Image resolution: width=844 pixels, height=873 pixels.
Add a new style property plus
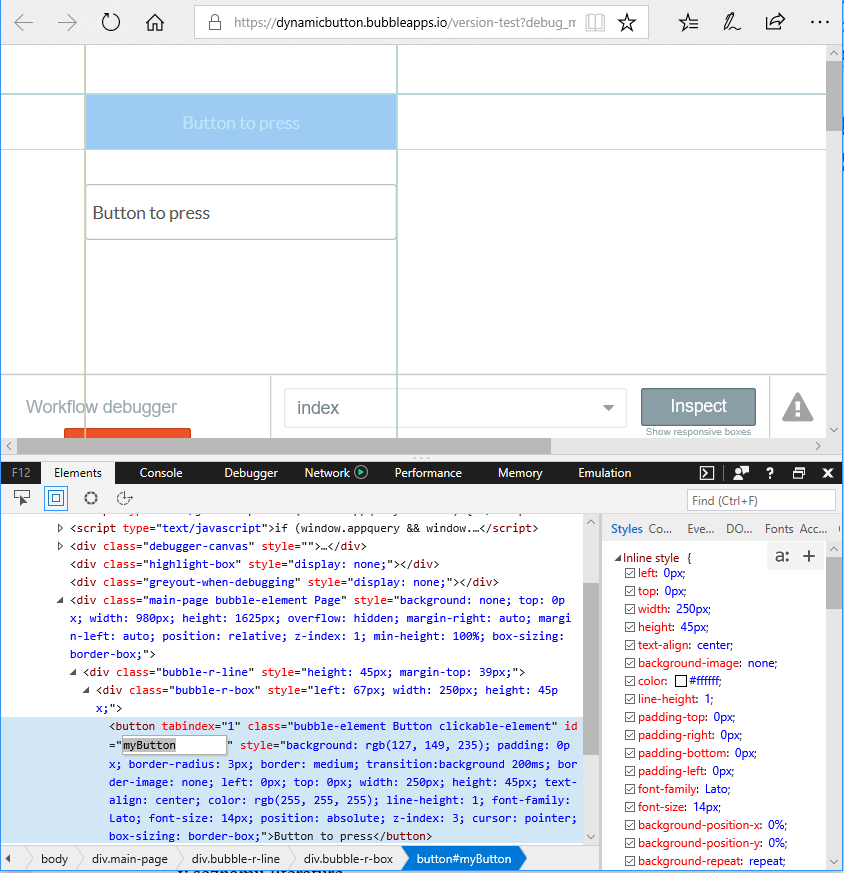tap(809, 556)
